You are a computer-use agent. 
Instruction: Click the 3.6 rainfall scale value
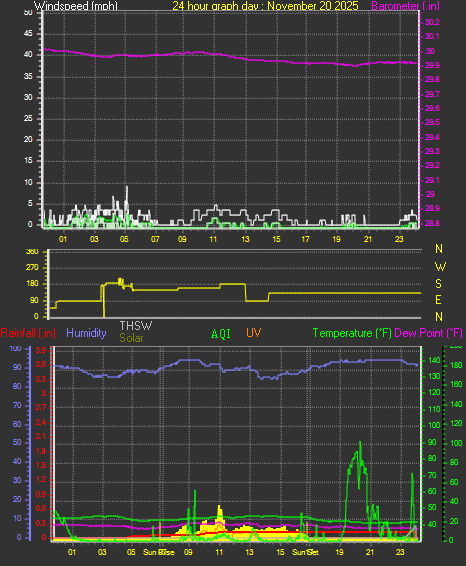pos(41,365)
